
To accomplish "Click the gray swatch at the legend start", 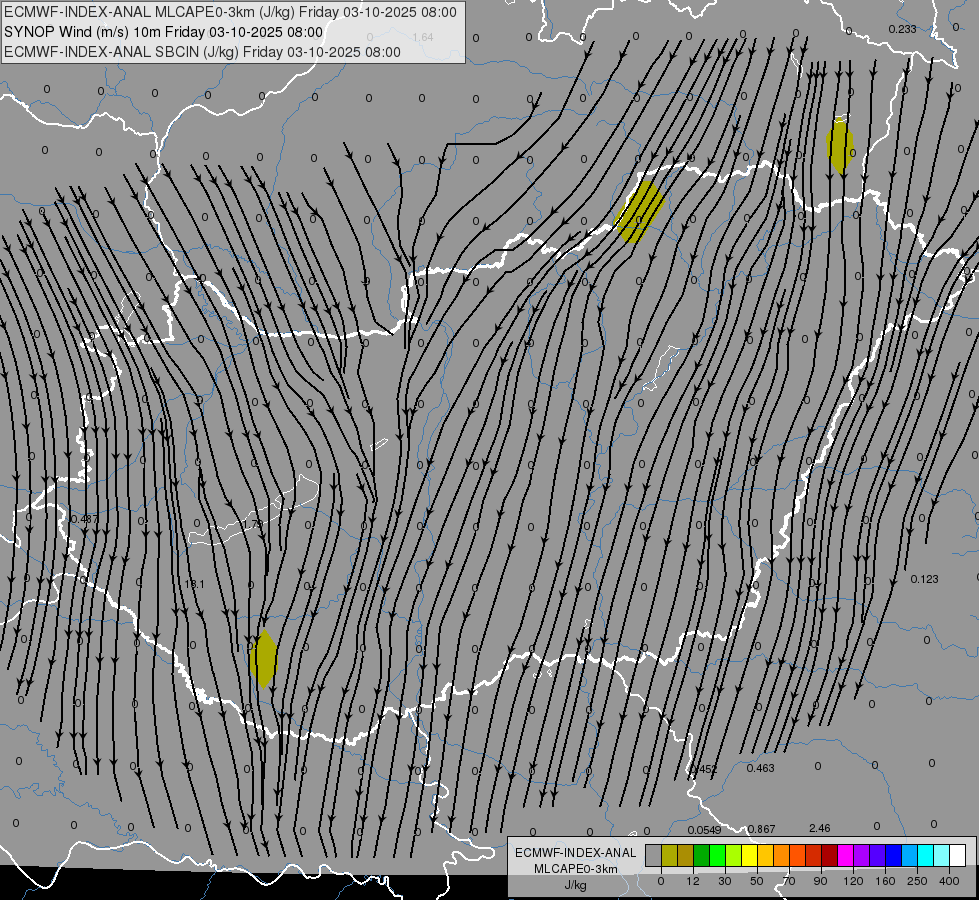I will click(653, 856).
